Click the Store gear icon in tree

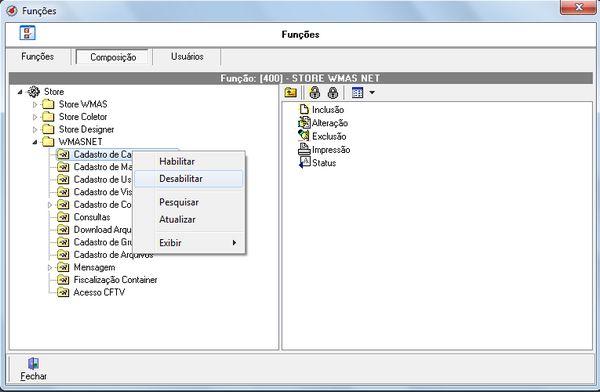click(x=34, y=91)
